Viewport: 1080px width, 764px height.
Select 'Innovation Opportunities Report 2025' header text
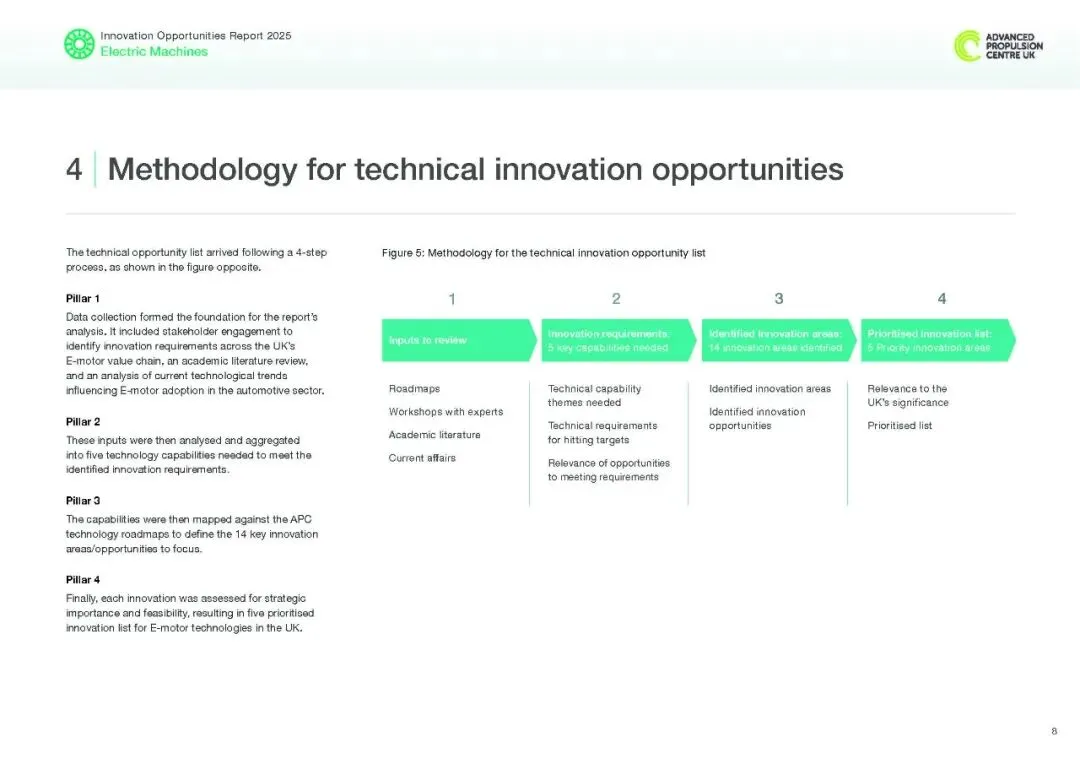pyautogui.click(x=196, y=36)
